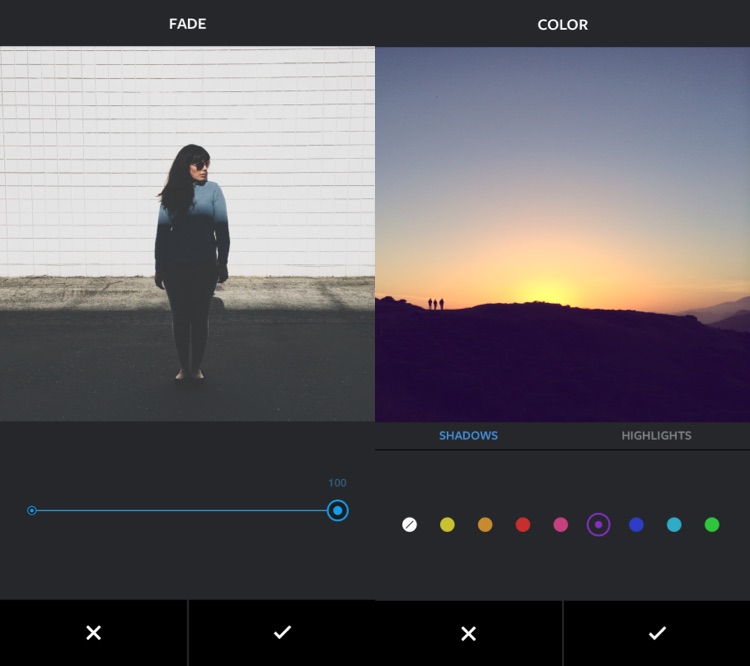
Task: Tap the photo preview of woman at wall
Action: tap(187, 233)
